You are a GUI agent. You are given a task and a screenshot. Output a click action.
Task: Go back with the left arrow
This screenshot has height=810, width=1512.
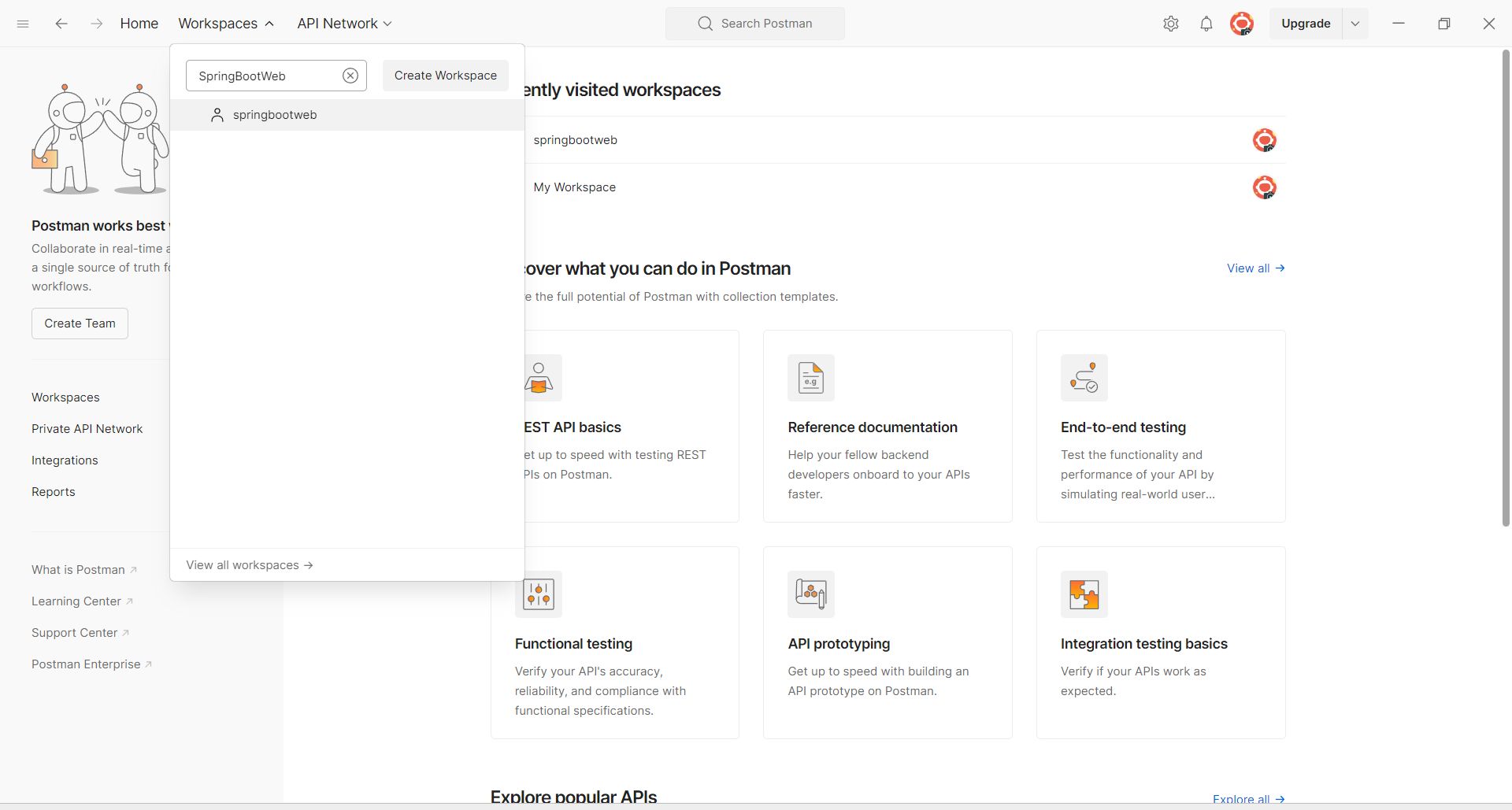pos(61,24)
